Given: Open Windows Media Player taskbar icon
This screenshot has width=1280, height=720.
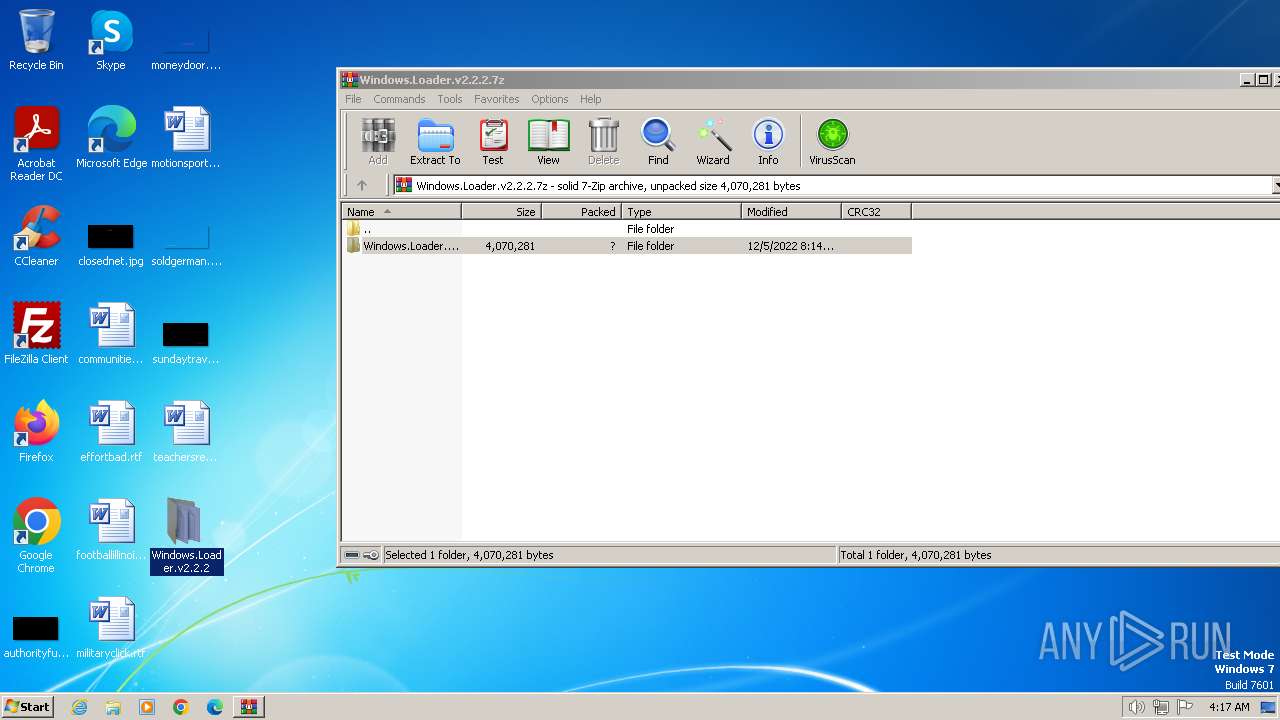Looking at the screenshot, I should coord(147,707).
